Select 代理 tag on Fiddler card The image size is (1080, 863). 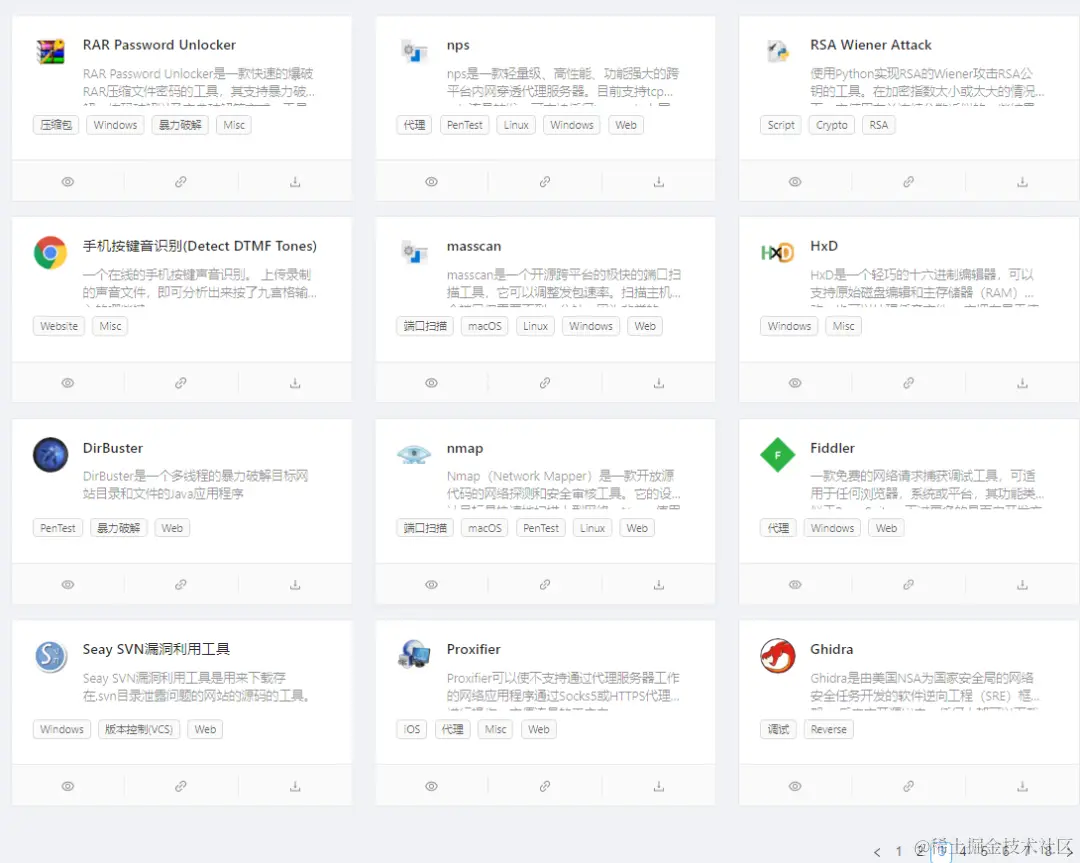(x=778, y=528)
